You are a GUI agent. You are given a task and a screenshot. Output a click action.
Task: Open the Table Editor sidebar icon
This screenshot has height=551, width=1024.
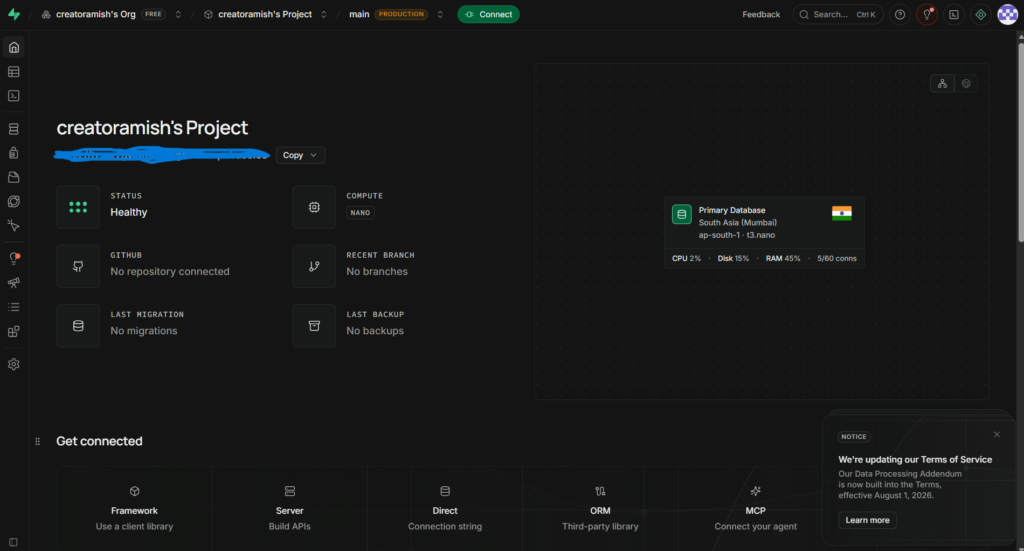click(14, 72)
